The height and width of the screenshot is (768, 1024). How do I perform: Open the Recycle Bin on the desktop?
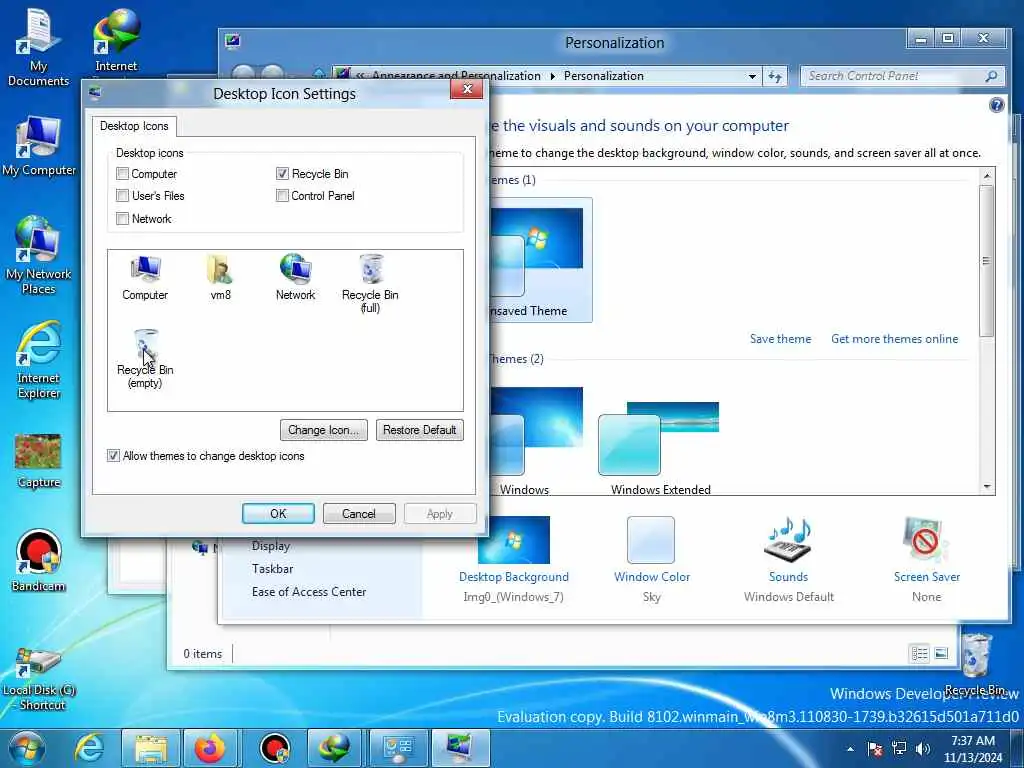[x=976, y=664]
